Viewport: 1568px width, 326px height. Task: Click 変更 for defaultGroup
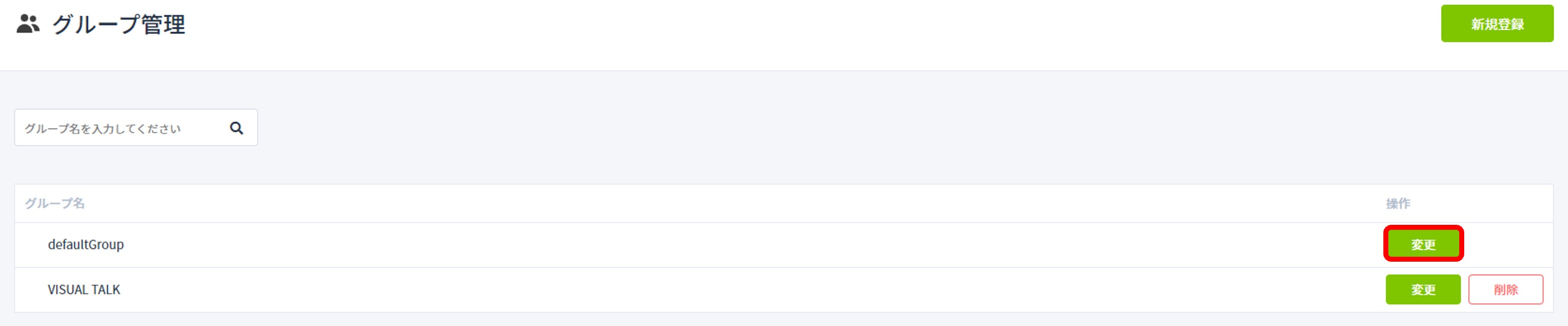point(1422,244)
